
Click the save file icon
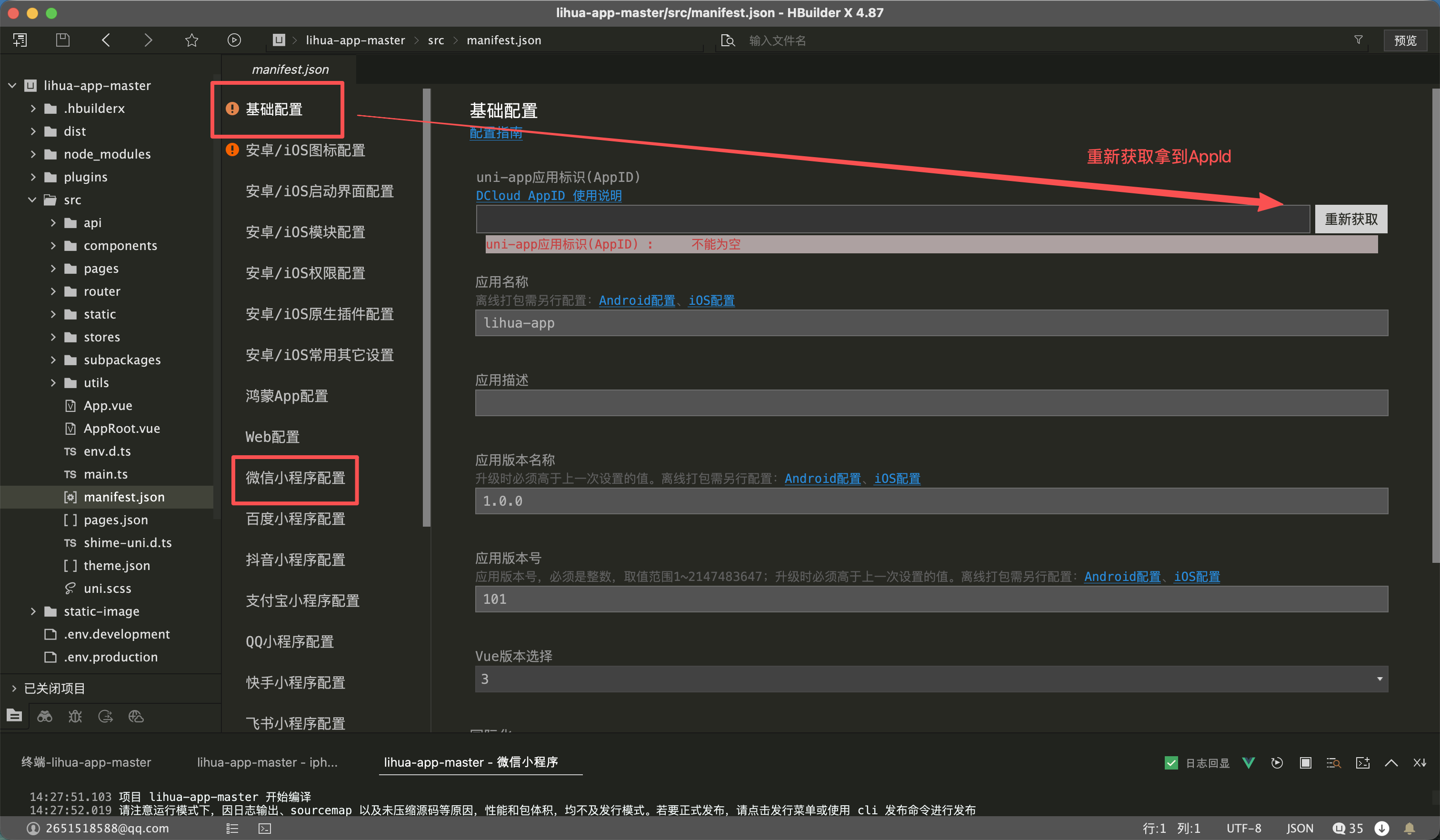tap(63, 40)
